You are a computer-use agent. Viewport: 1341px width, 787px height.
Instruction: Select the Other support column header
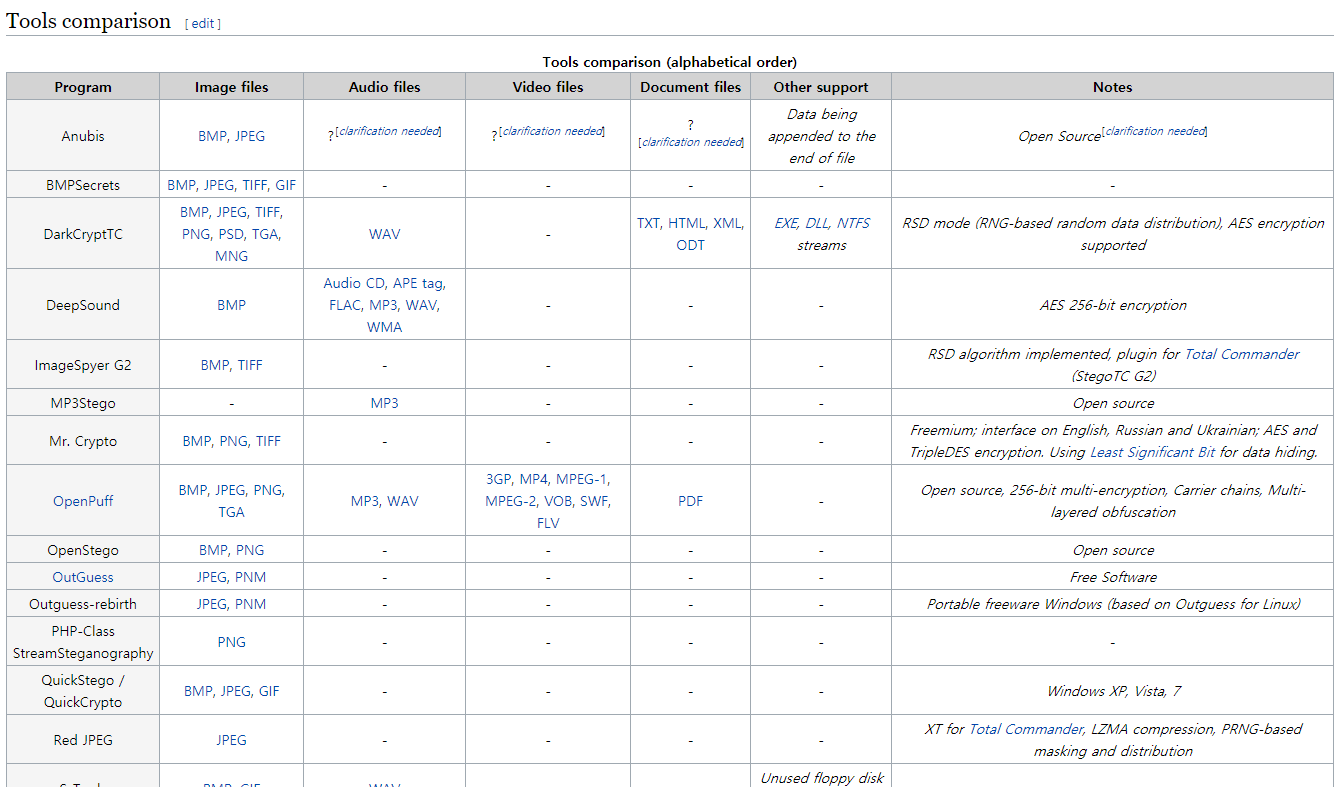[x=821, y=87]
